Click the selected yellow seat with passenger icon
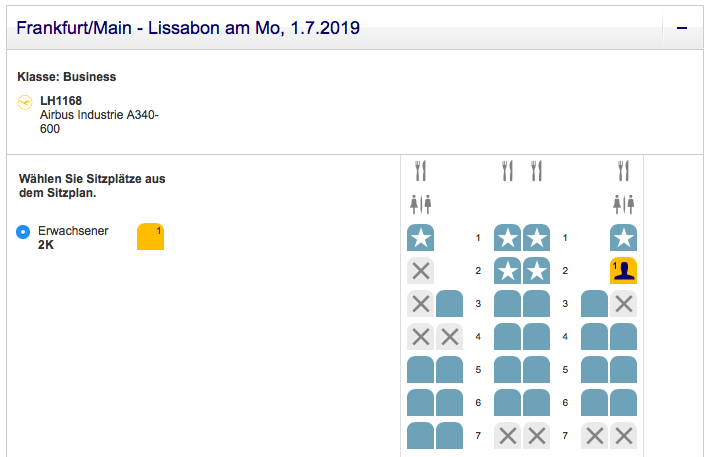Screen dimensions: 708x457 [624, 270]
